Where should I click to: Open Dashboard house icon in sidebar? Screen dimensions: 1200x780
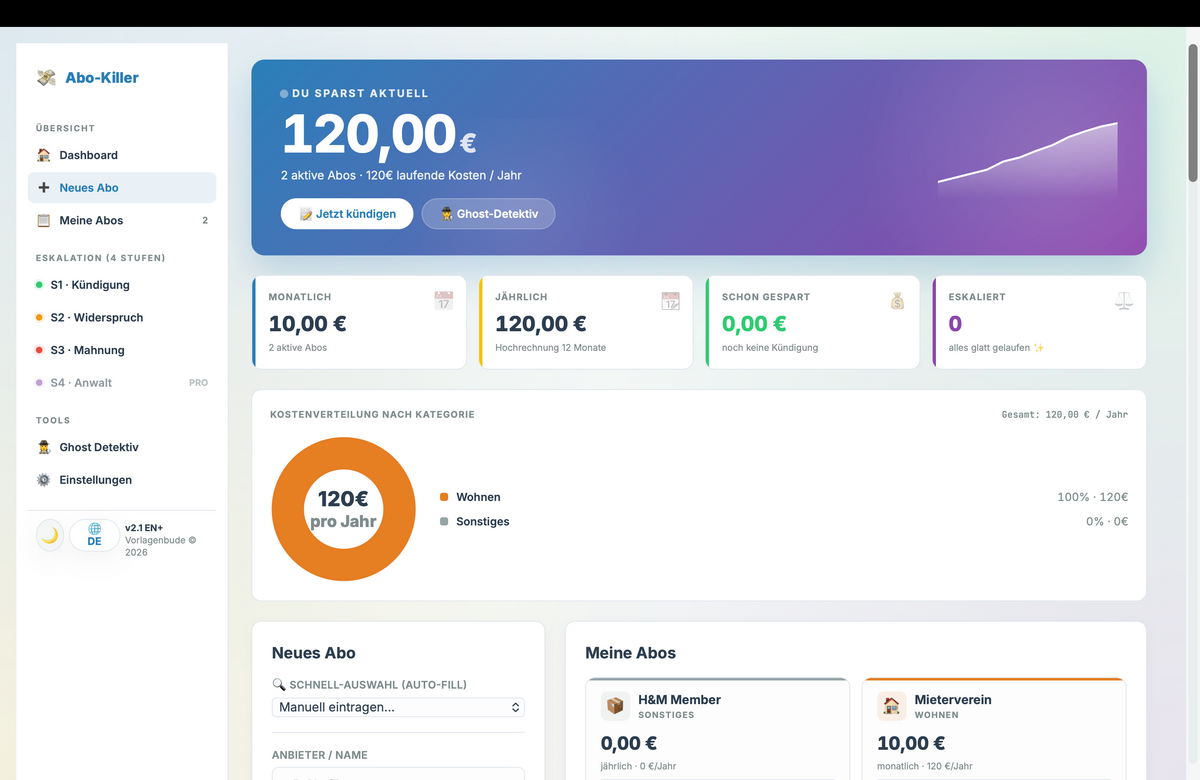point(43,155)
